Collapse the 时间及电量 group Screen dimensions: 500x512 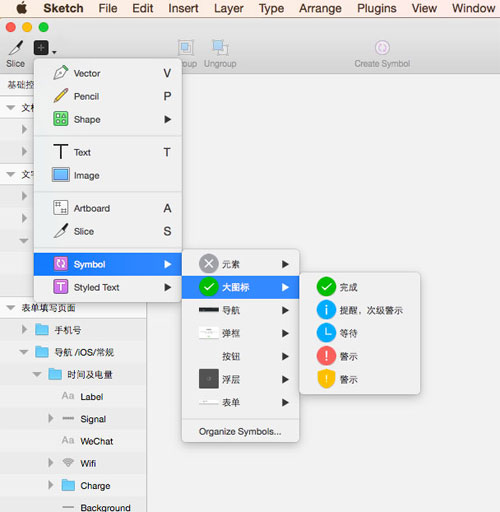(37, 374)
